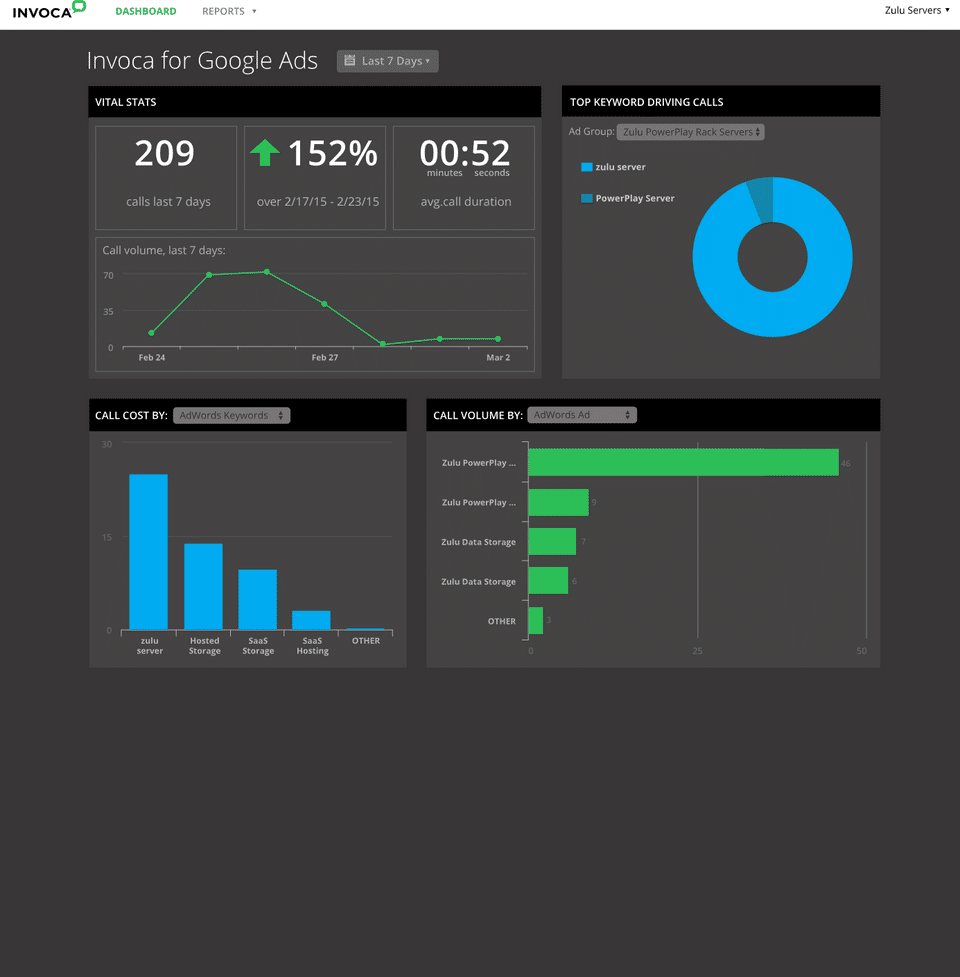The width and height of the screenshot is (960, 977).
Task: Click the calendar icon in date range button
Action: pyautogui.click(x=350, y=60)
